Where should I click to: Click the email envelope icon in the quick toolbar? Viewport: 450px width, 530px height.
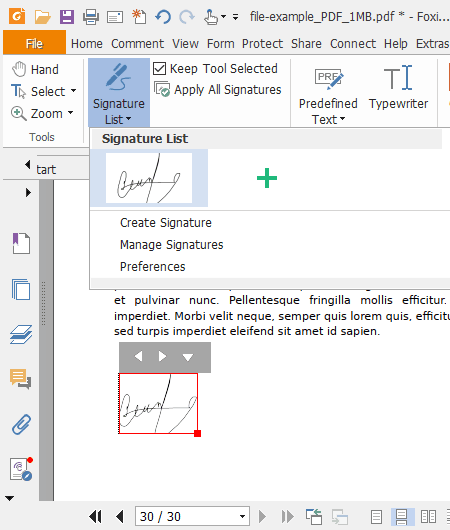click(x=115, y=17)
